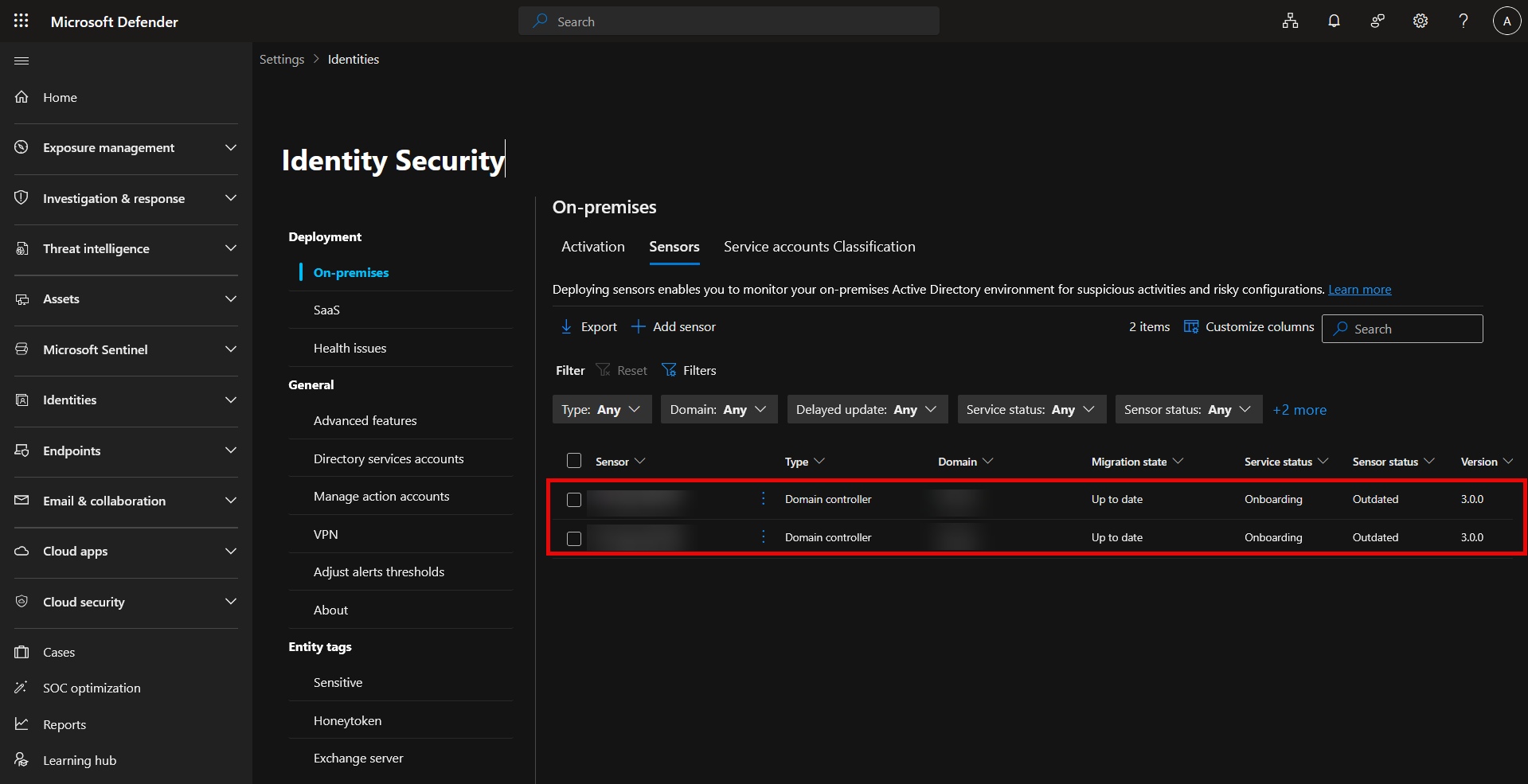Click the Learn more link
Viewport: 1528px width, 784px height.
coord(1360,290)
